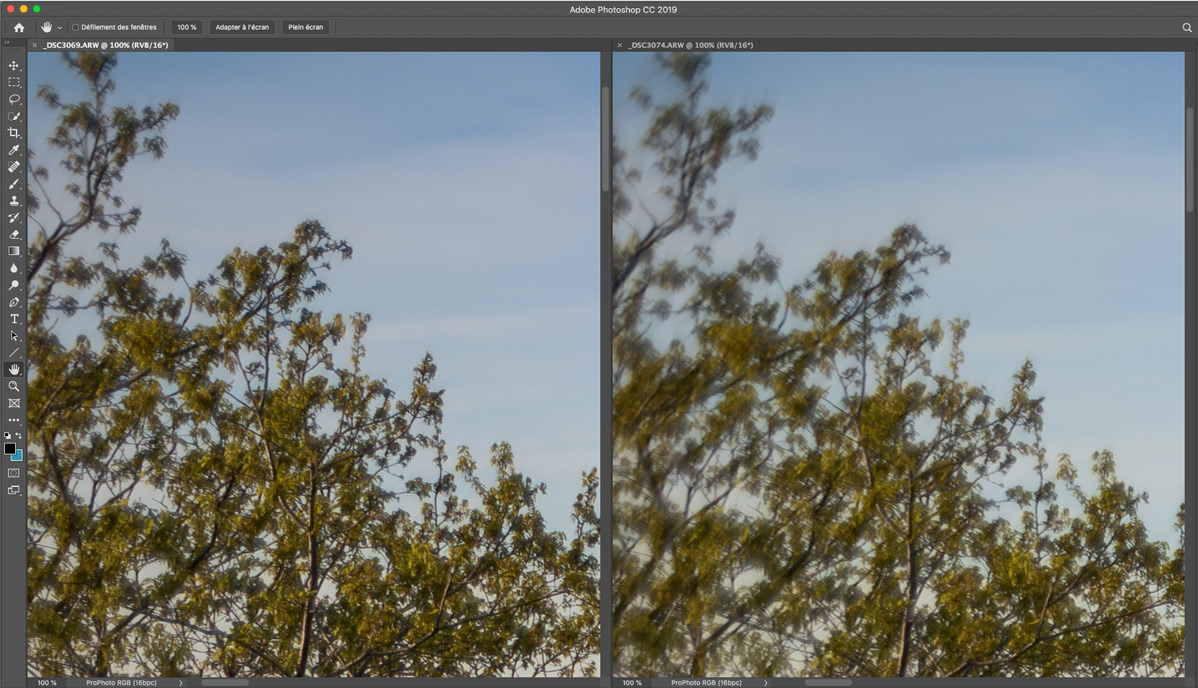Image resolution: width=1198 pixels, height=688 pixels.
Task: Open the search icon at top right
Action: (x=1187, y=28)
